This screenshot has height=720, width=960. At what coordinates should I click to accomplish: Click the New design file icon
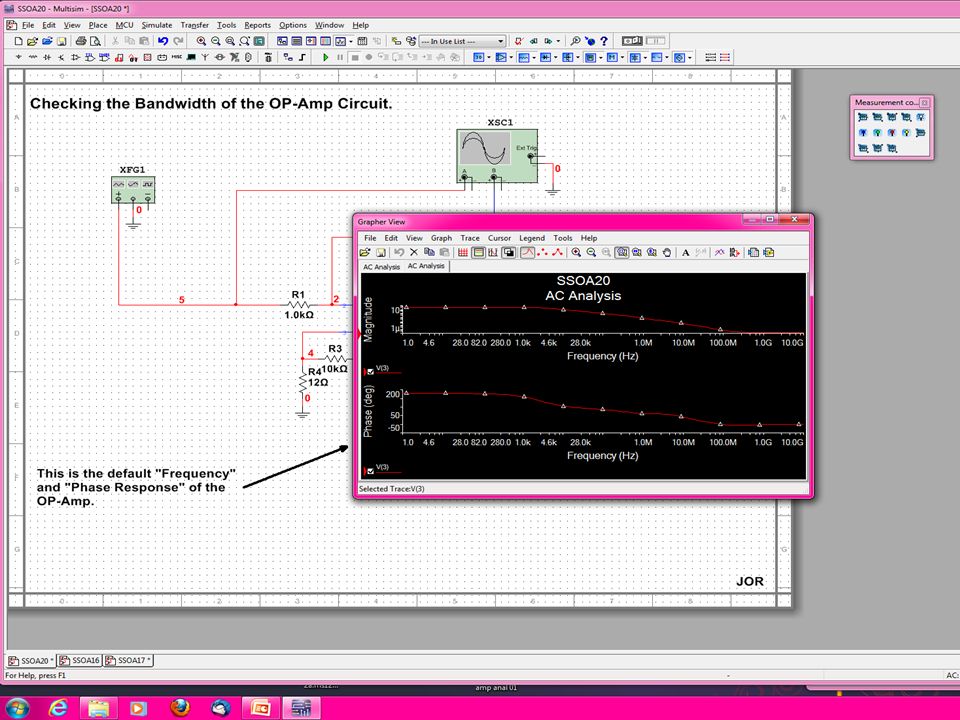[18, 41]
